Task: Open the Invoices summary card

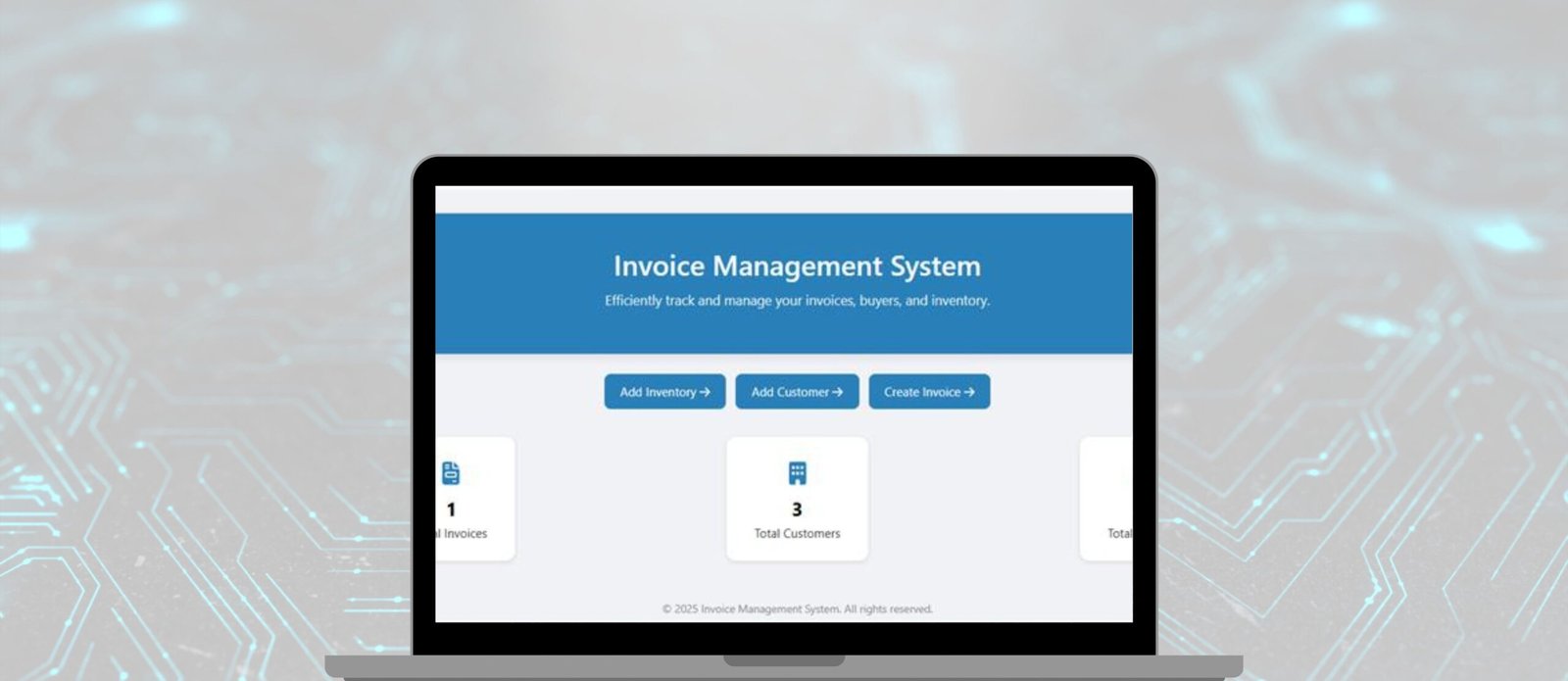Action: point(475,499)
